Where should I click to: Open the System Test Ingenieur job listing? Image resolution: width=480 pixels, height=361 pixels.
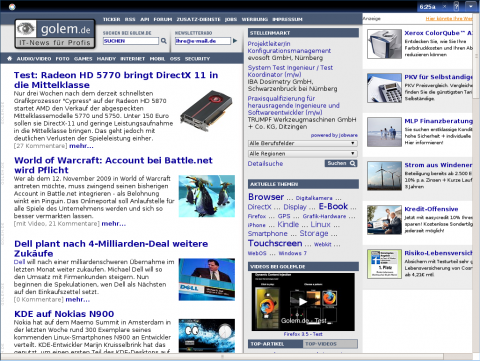(x=290, y=71)
